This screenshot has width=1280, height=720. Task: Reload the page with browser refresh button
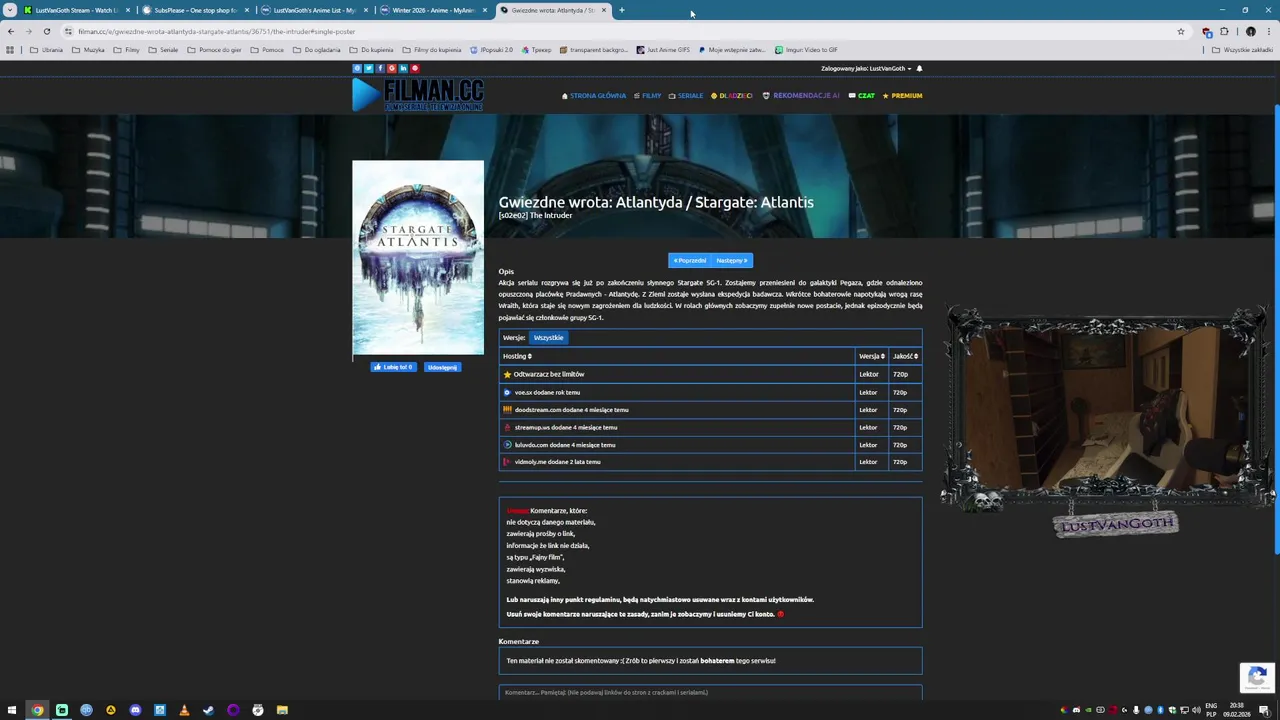click(46, 31)
